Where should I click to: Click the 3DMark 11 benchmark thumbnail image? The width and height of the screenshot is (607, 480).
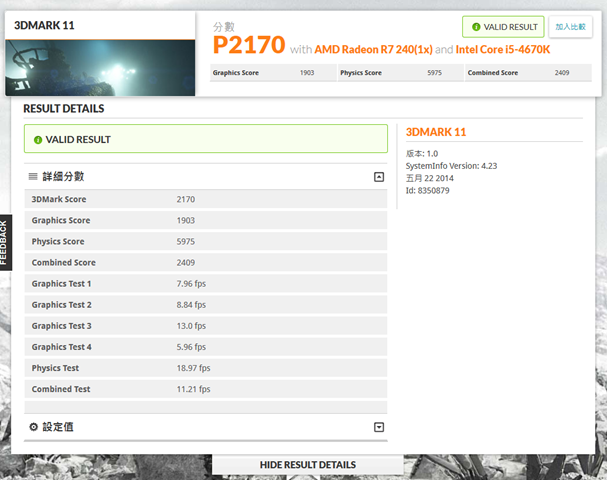click(100, 68)
